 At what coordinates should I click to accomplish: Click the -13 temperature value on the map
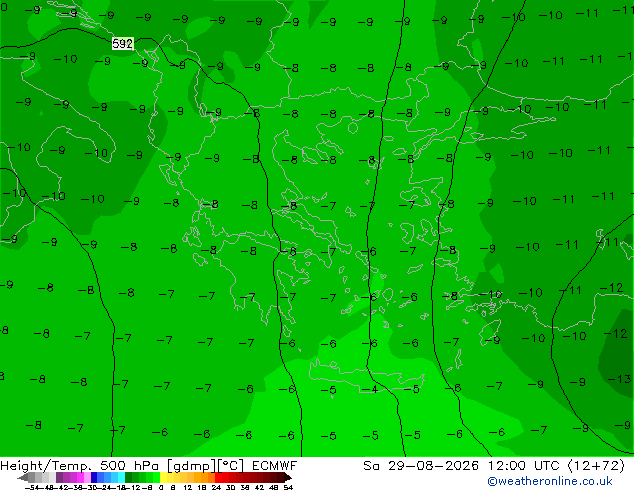(x=619, y=379)
